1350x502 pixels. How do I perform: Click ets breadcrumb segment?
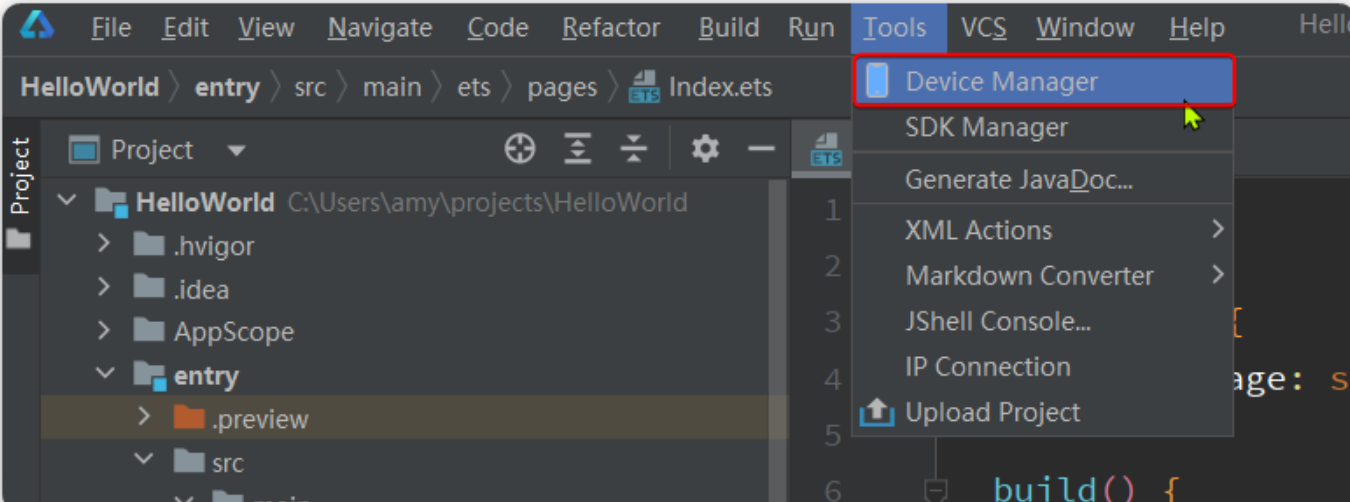[x=474, y=87]
